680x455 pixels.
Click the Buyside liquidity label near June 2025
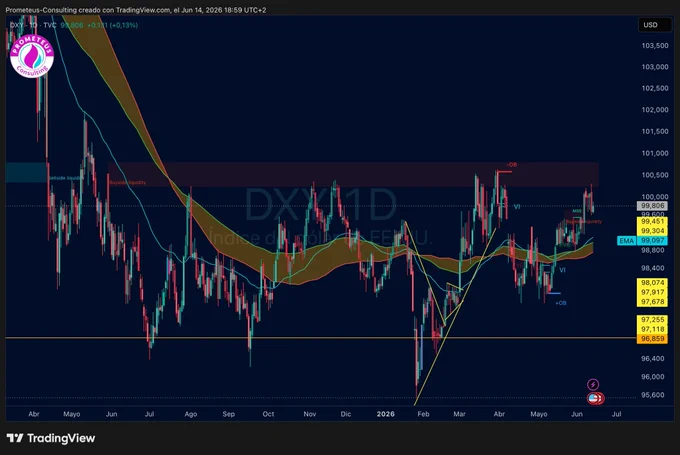128,183
